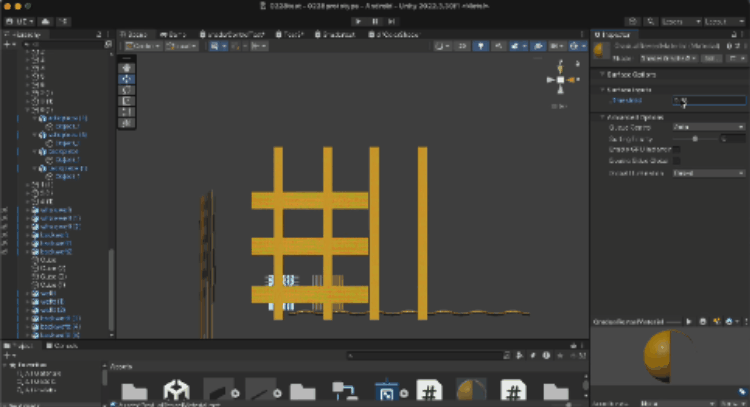
Task: Open the first folder in Assets grid
Action: (x=134, y=391)
